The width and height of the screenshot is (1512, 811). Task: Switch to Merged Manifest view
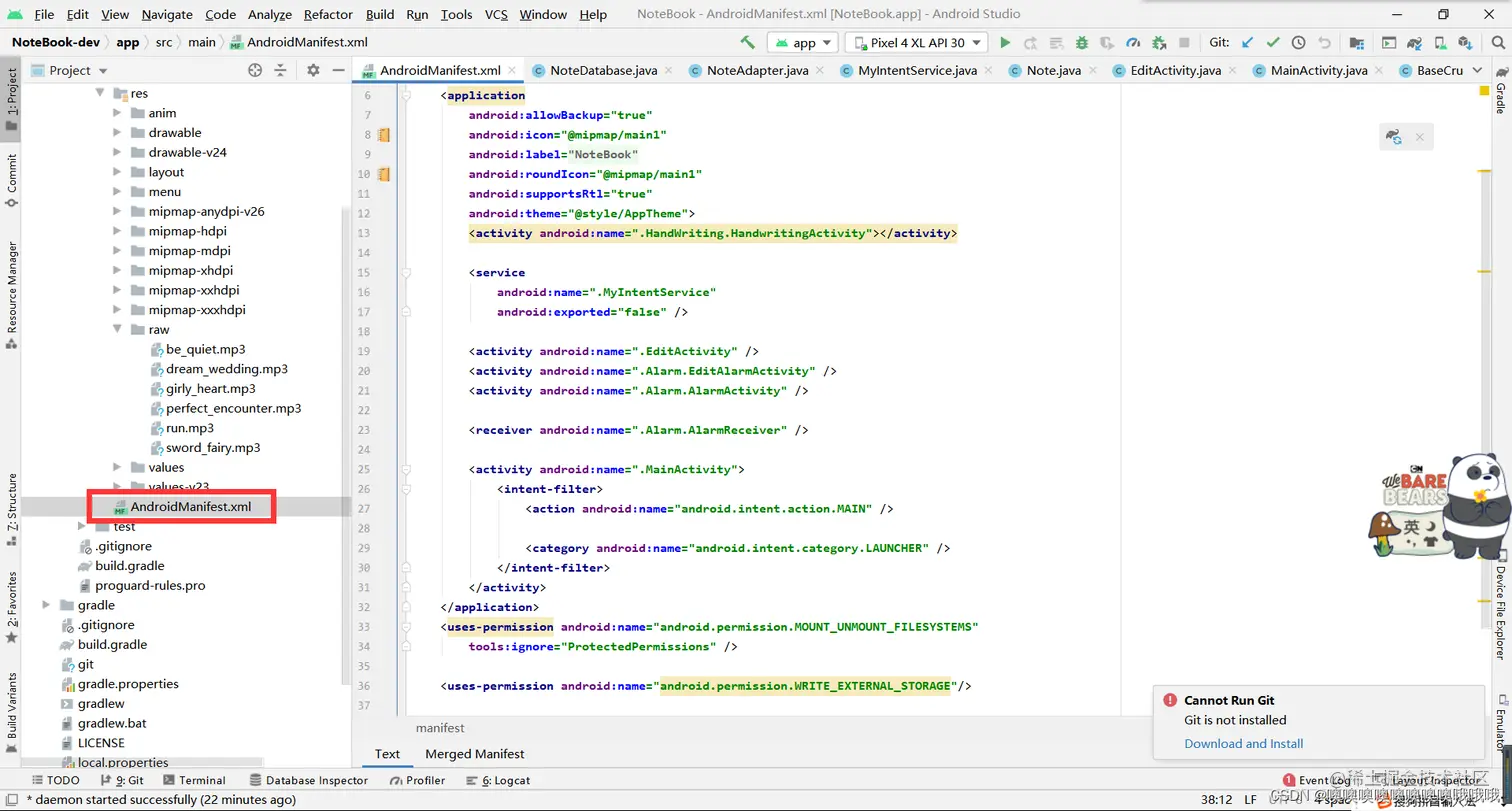pos(474,754)
